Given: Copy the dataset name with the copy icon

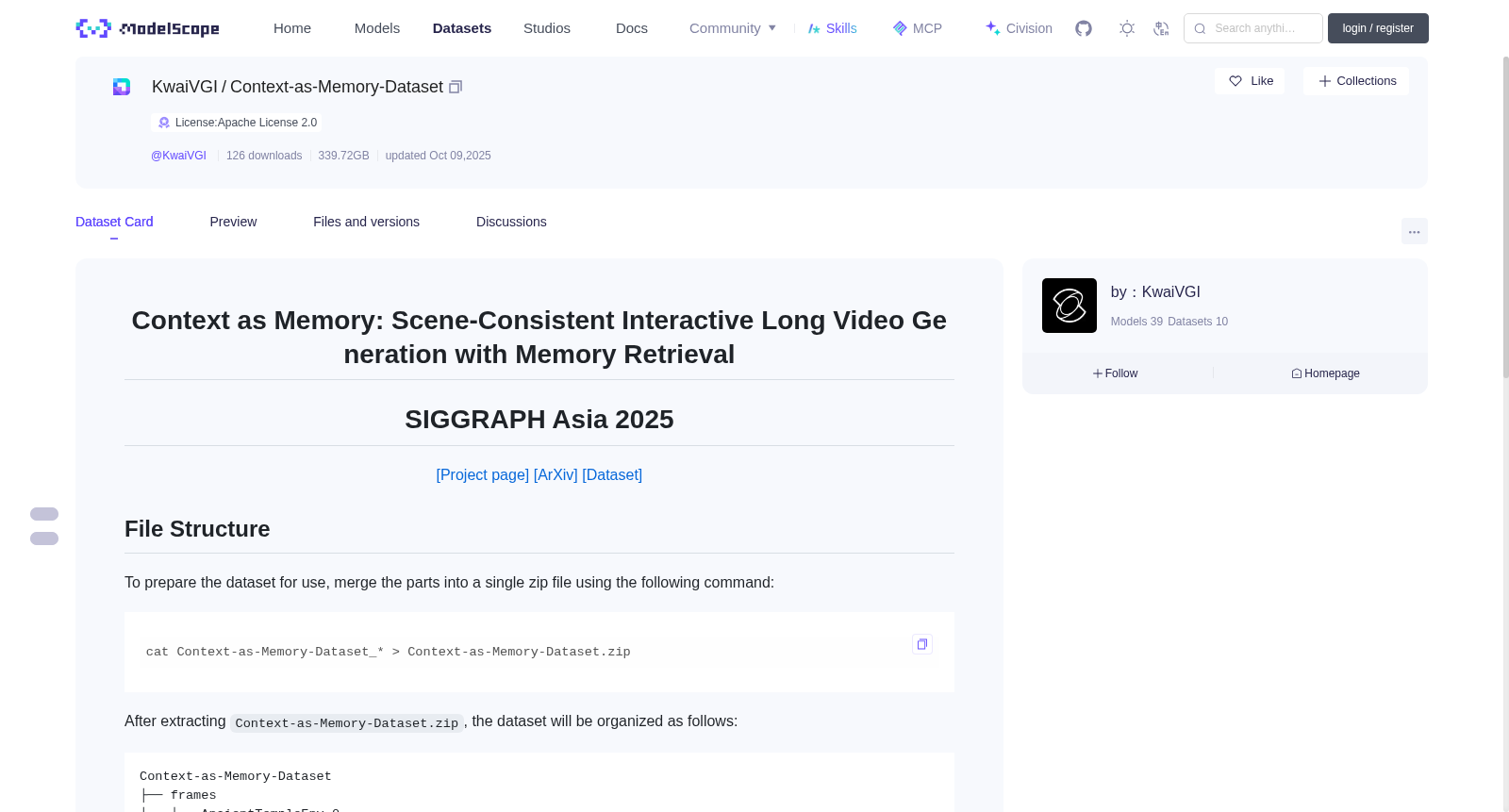Looking at the screenshot, I should tap(456, 87).
